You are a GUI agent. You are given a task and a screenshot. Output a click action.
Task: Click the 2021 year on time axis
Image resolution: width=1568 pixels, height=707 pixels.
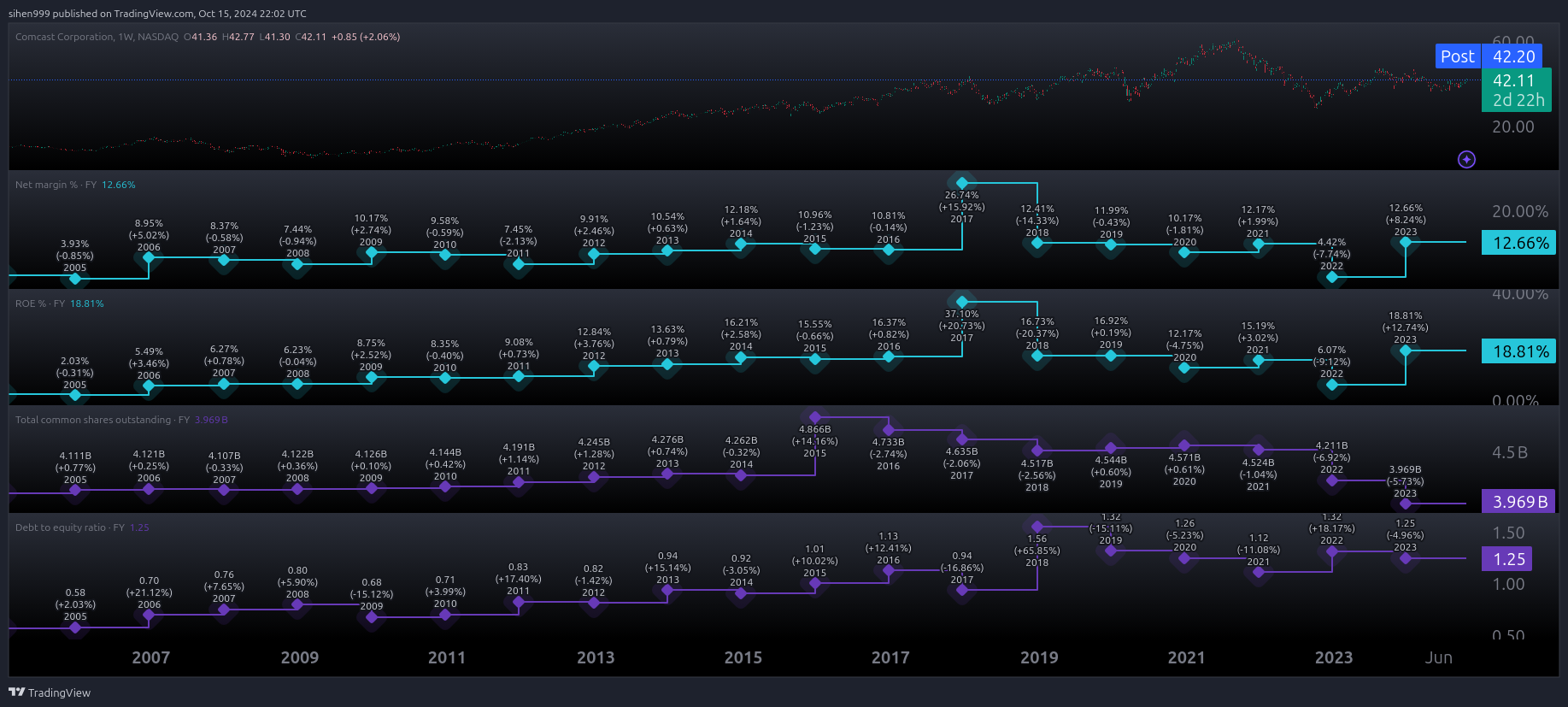pyautogui.click(x=1186, y=657)
